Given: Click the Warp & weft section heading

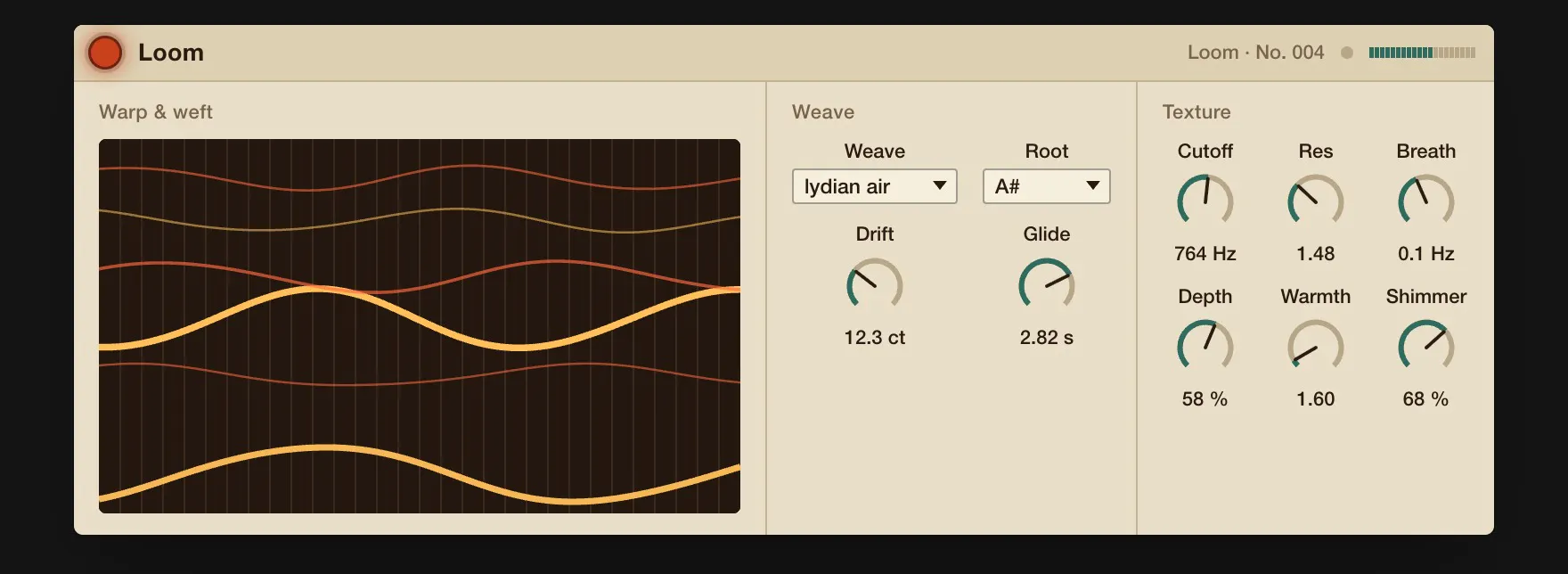Looking at the screenshot, I should pos(156,112).
